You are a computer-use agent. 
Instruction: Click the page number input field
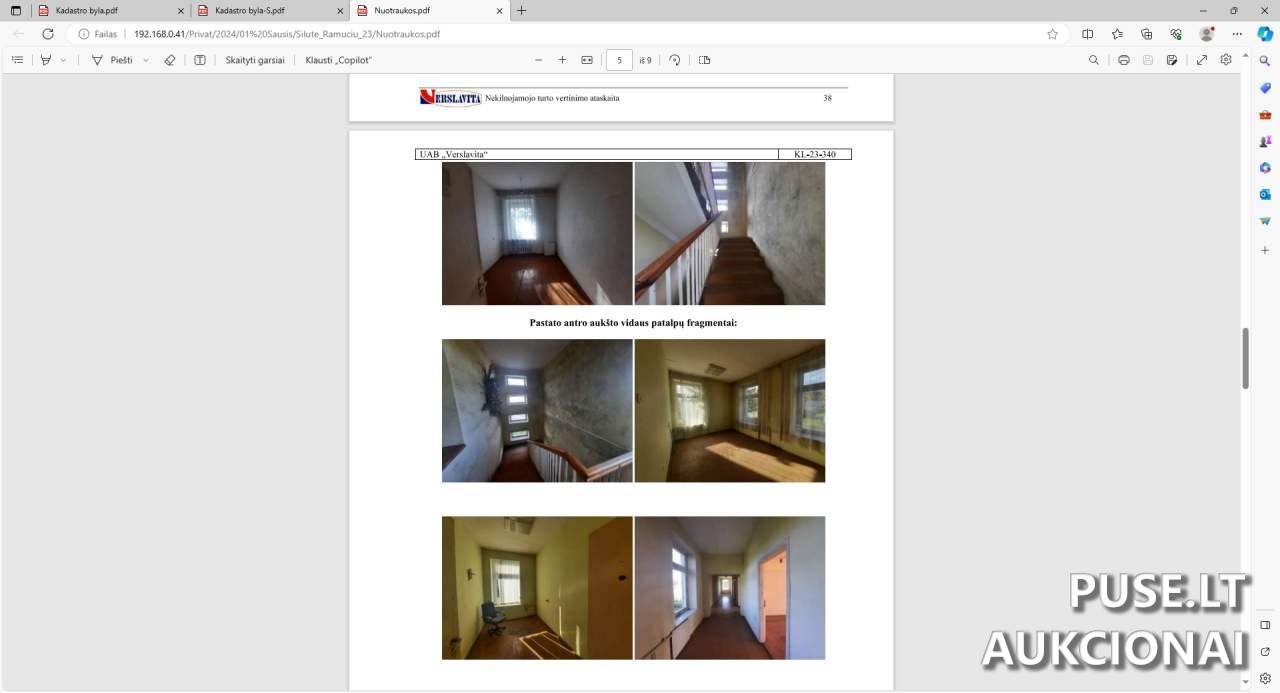click(619, 60)
